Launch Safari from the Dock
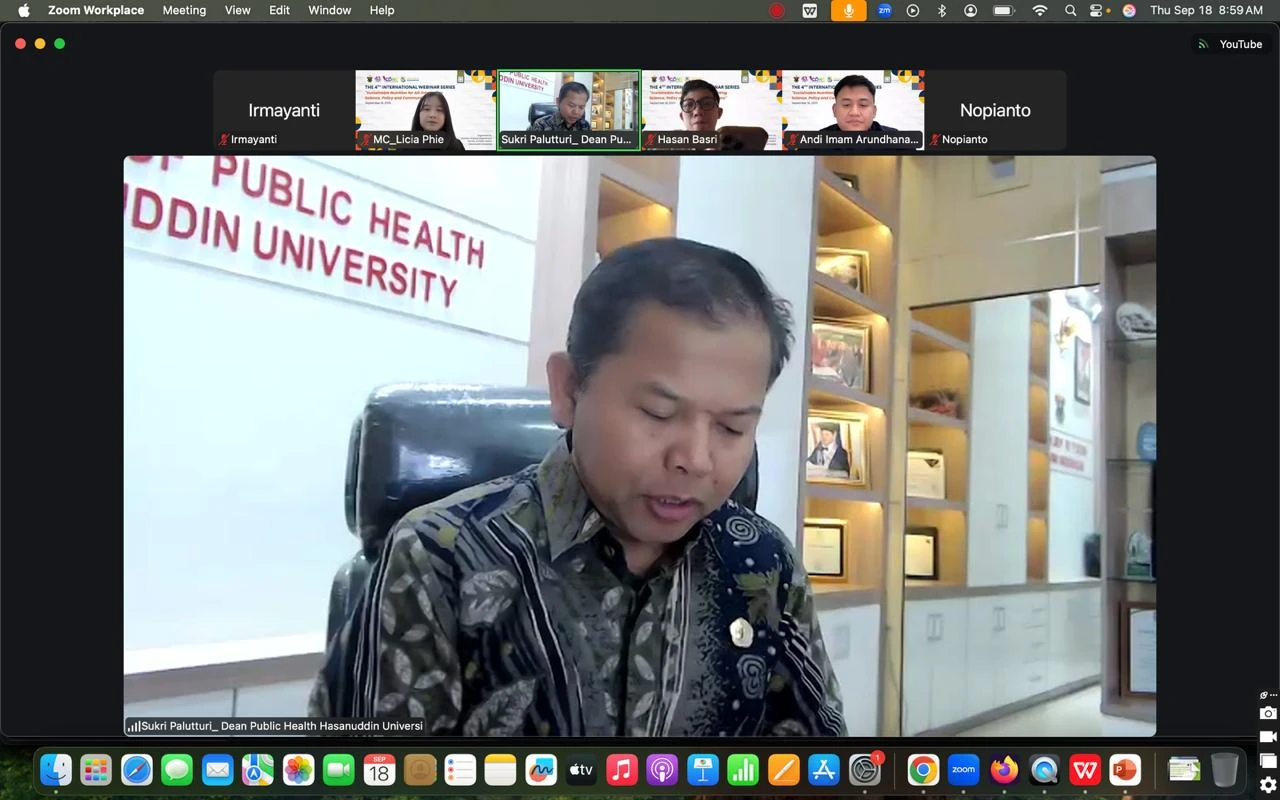This screenshot has height=800, width=1280. pos(137,770)
